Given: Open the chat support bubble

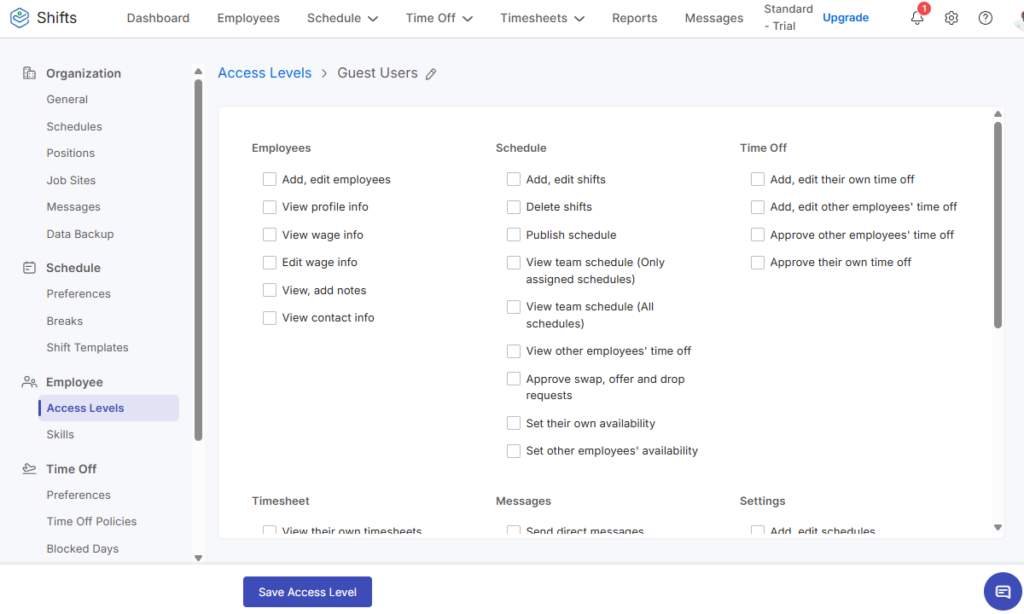Looking at the screenshot, I should click(1002, 591).
